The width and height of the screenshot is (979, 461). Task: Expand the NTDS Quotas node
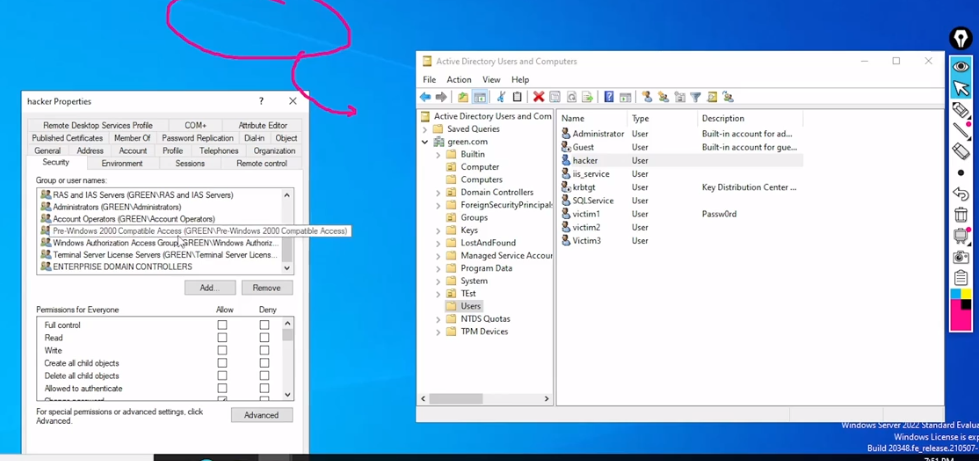pyautogui.click(x=438, y=319)
